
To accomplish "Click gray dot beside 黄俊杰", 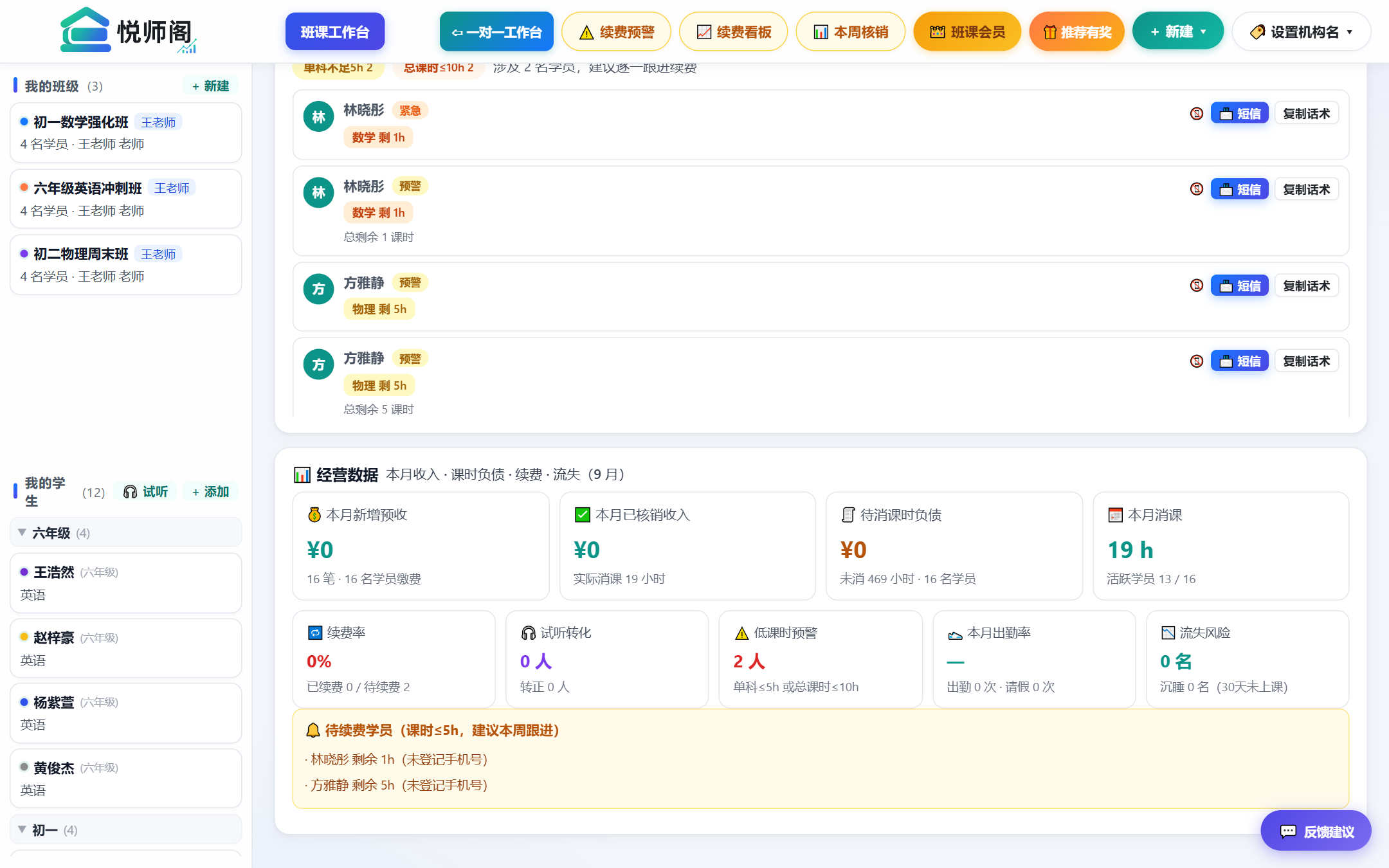I will (24, 767).
